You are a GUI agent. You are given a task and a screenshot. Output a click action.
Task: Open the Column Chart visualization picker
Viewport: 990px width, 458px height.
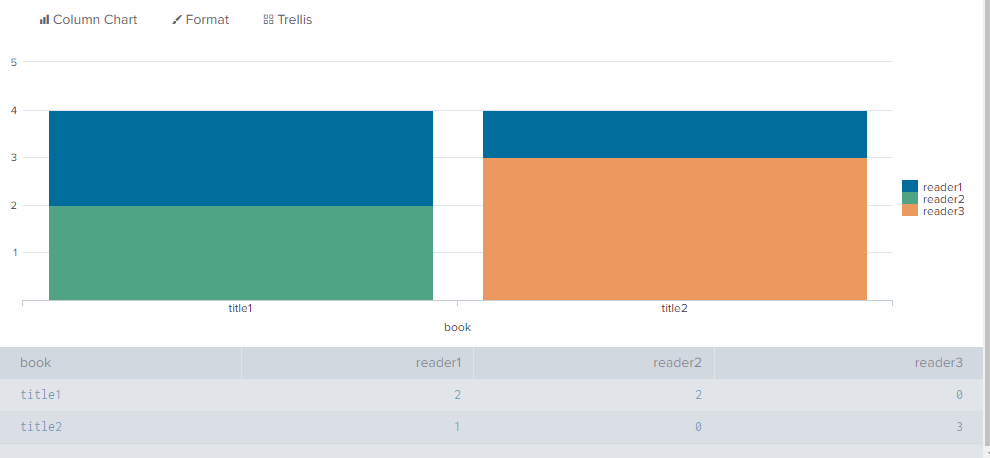coord(88,20)
